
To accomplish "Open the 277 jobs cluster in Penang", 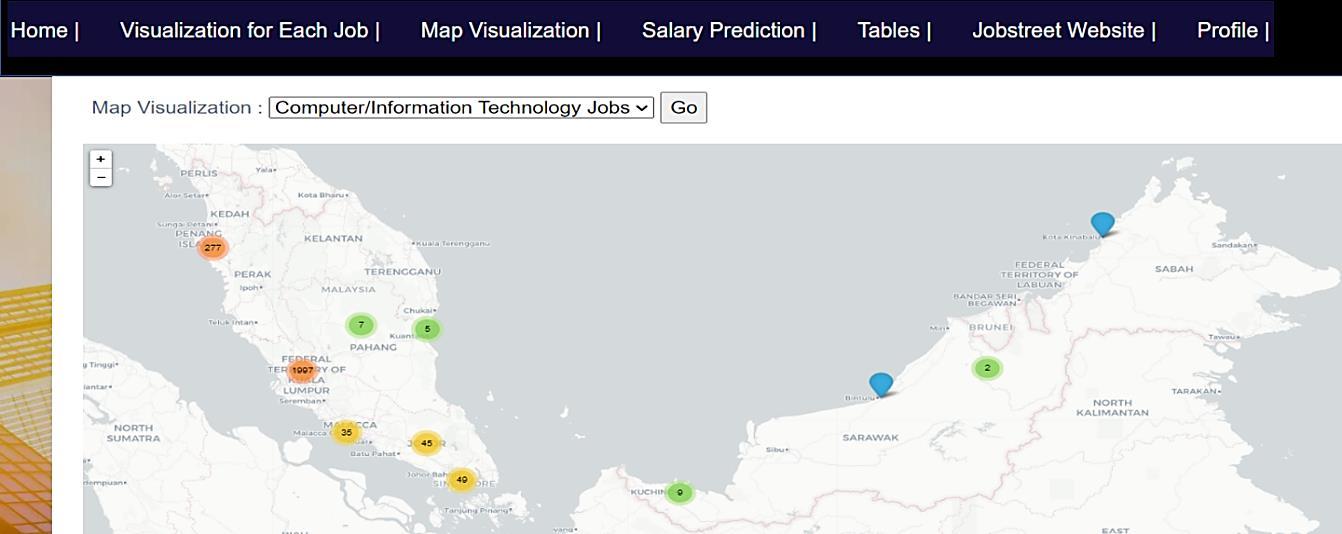I will [212, 247].
